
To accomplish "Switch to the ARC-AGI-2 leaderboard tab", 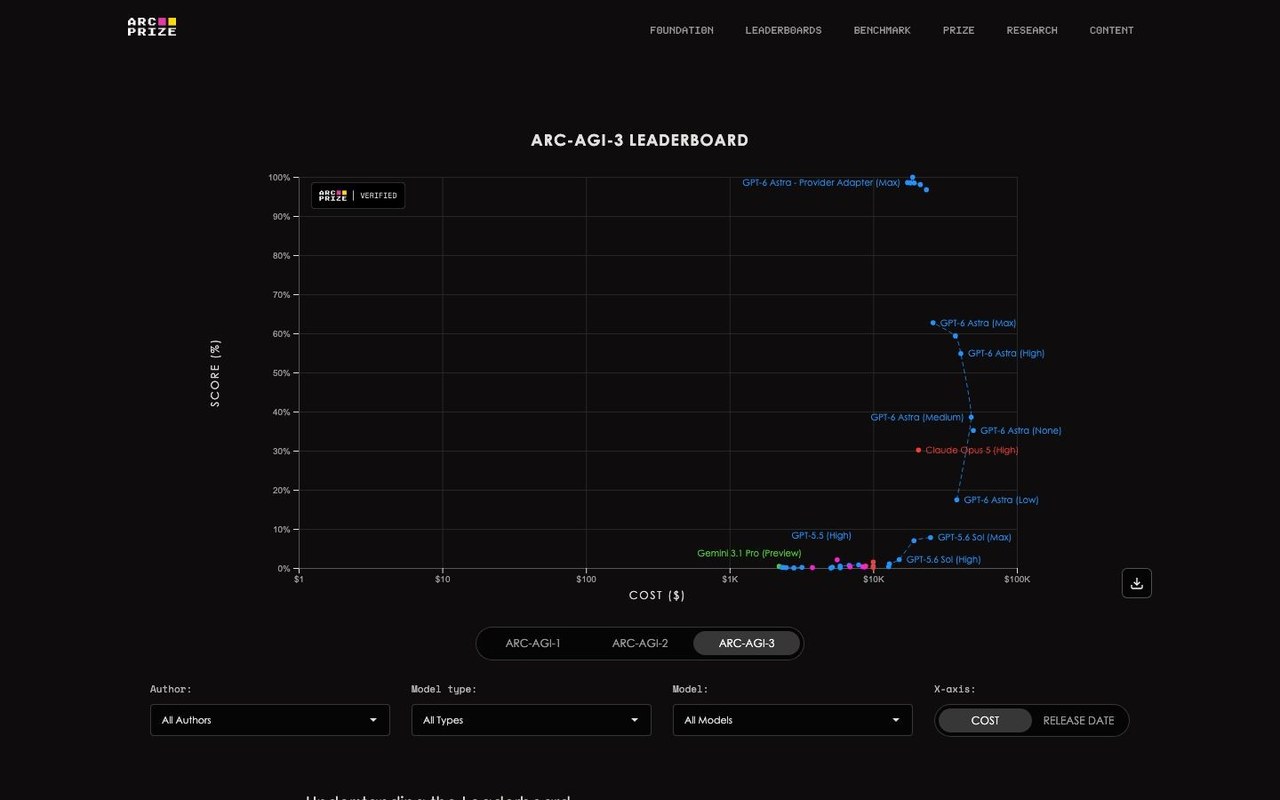I will click(x=640, y=643).
